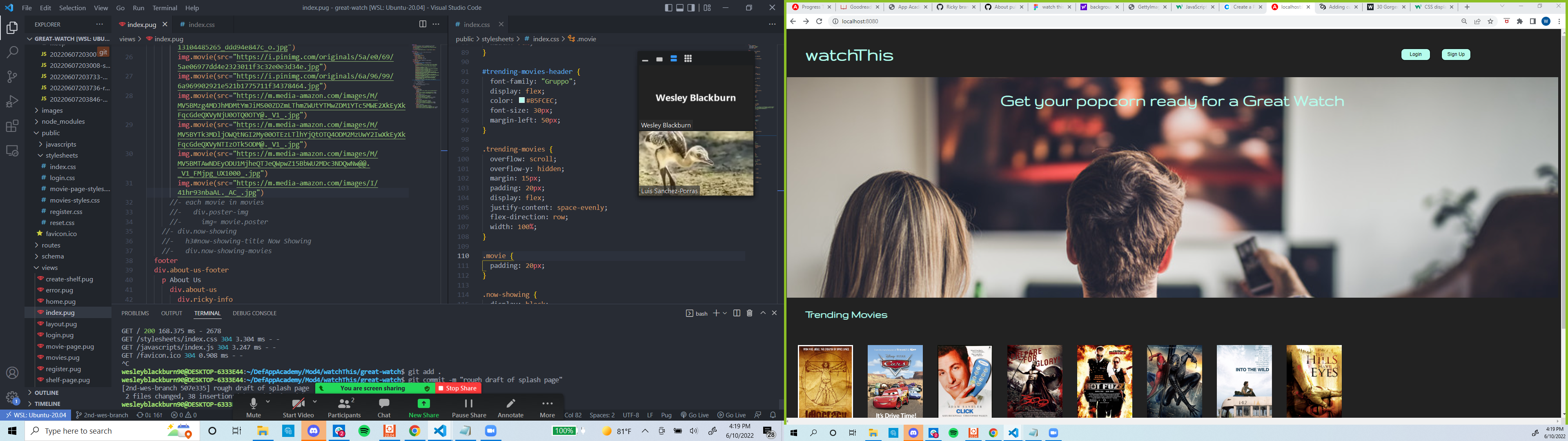Switch to the PROBLEMS panel tab
This screenshot has width=1568, height=441.
135,313
